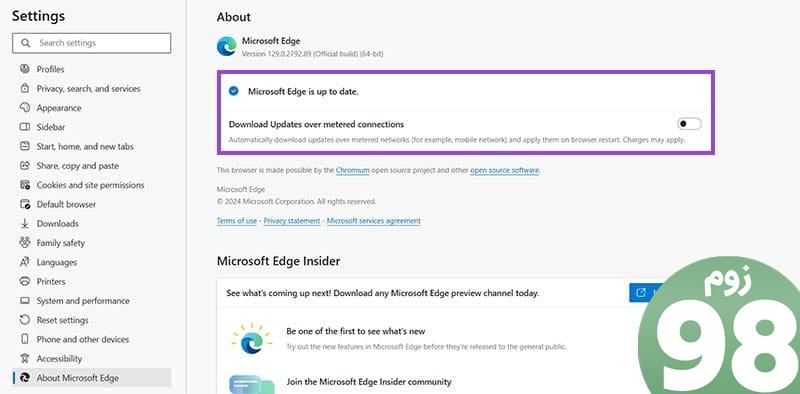This screenshot has height=394, width=800.
Task: Click the Languages icon in sidebar
Action: pos(24,262)
